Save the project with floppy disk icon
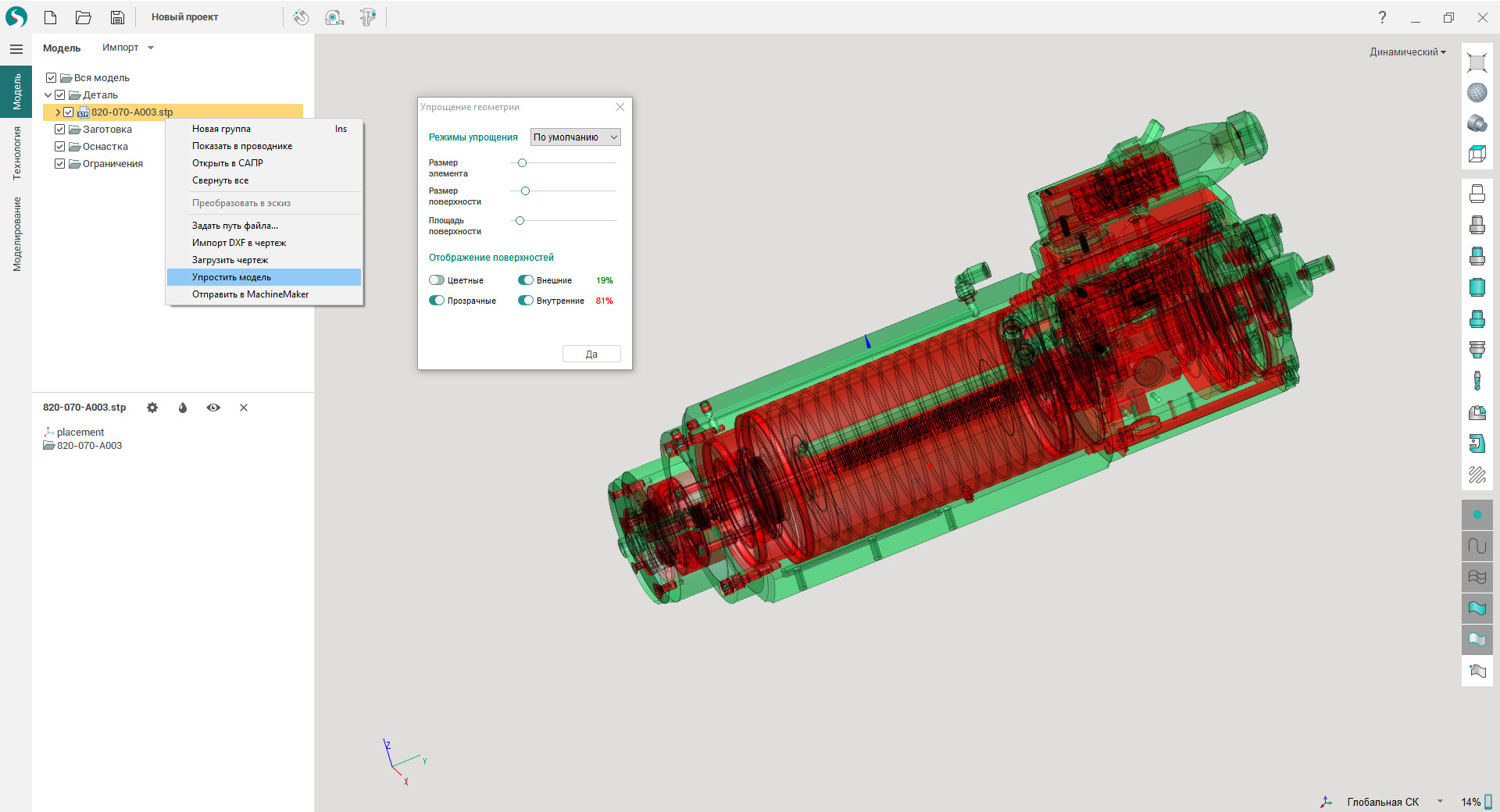 pos(117,17)
